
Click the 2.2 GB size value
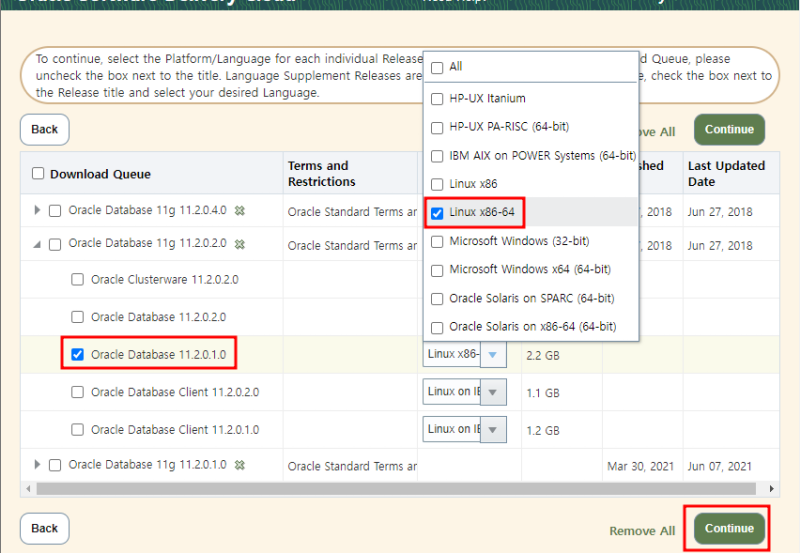(543, 356)
